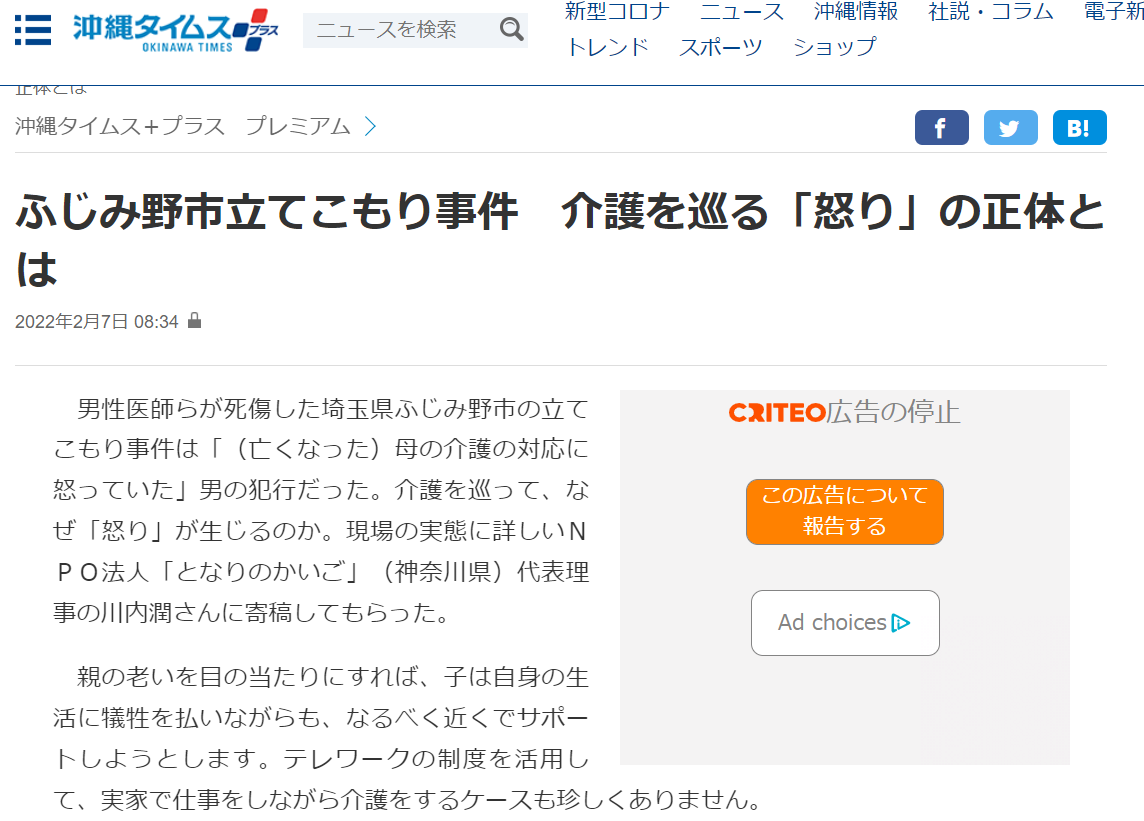Open the トレンド menu
This screenshot has height=821, width=1144.
[607, 47]
